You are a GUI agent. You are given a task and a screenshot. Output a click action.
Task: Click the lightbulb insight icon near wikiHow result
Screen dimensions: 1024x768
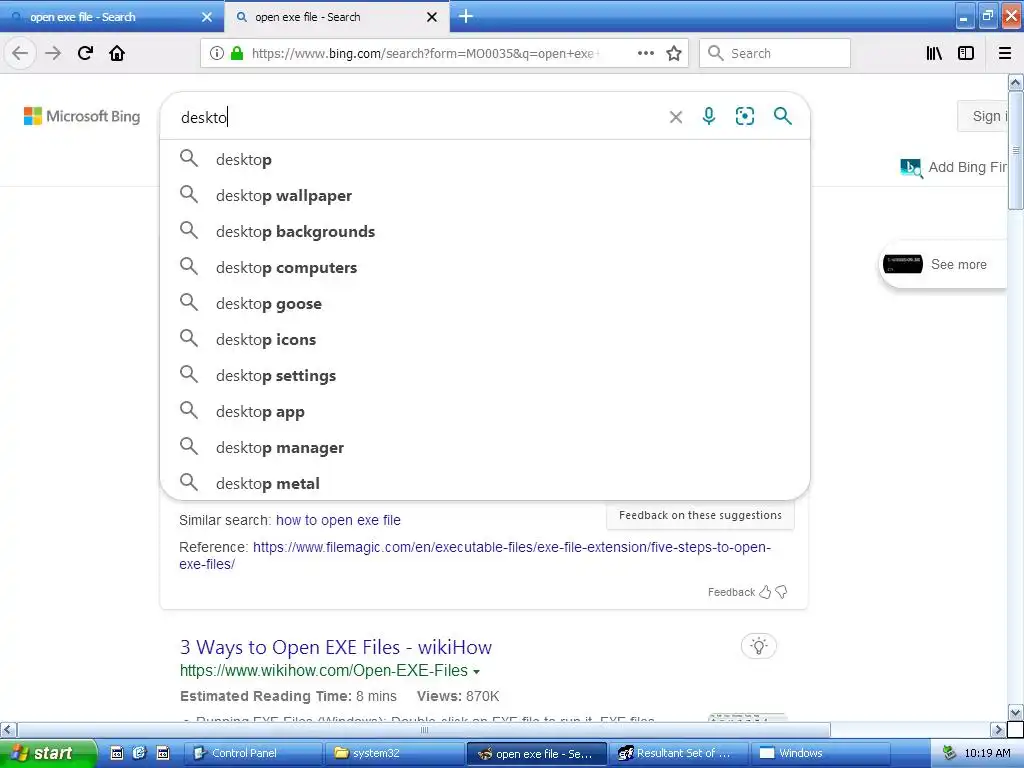pos(758,647)
